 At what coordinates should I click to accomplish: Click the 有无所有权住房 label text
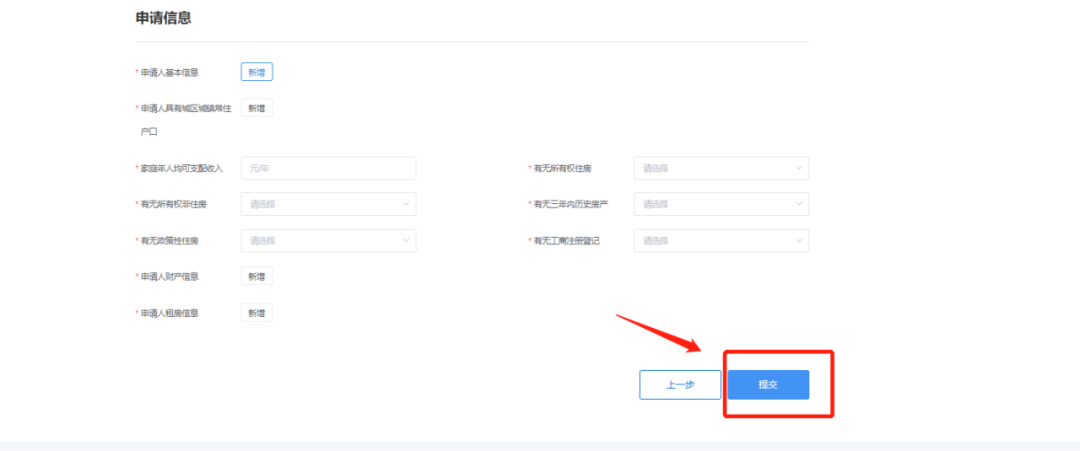point(563,168)
